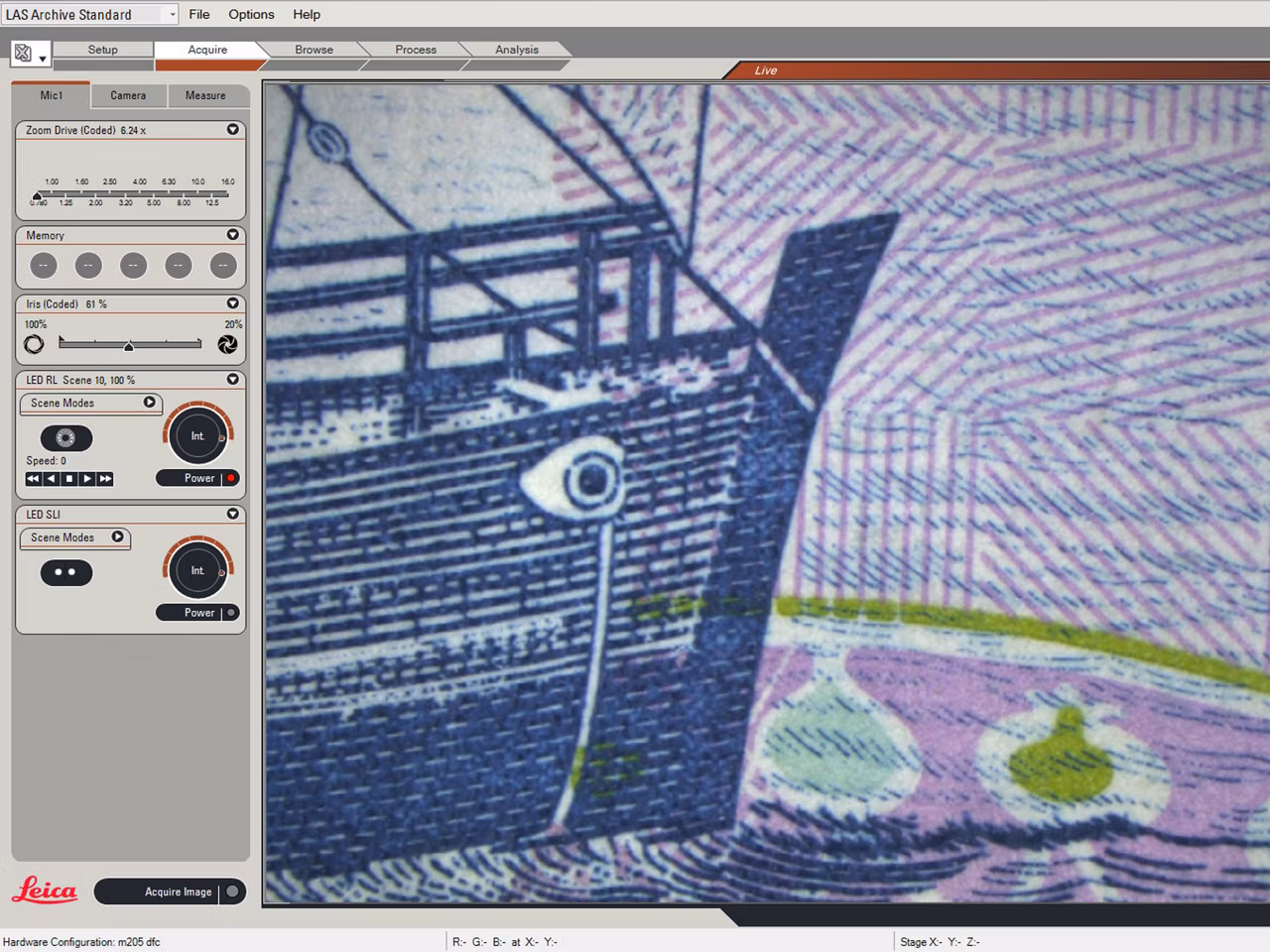
Task: Collapse the LED RL panel
Action: click(x=232, y=379)
